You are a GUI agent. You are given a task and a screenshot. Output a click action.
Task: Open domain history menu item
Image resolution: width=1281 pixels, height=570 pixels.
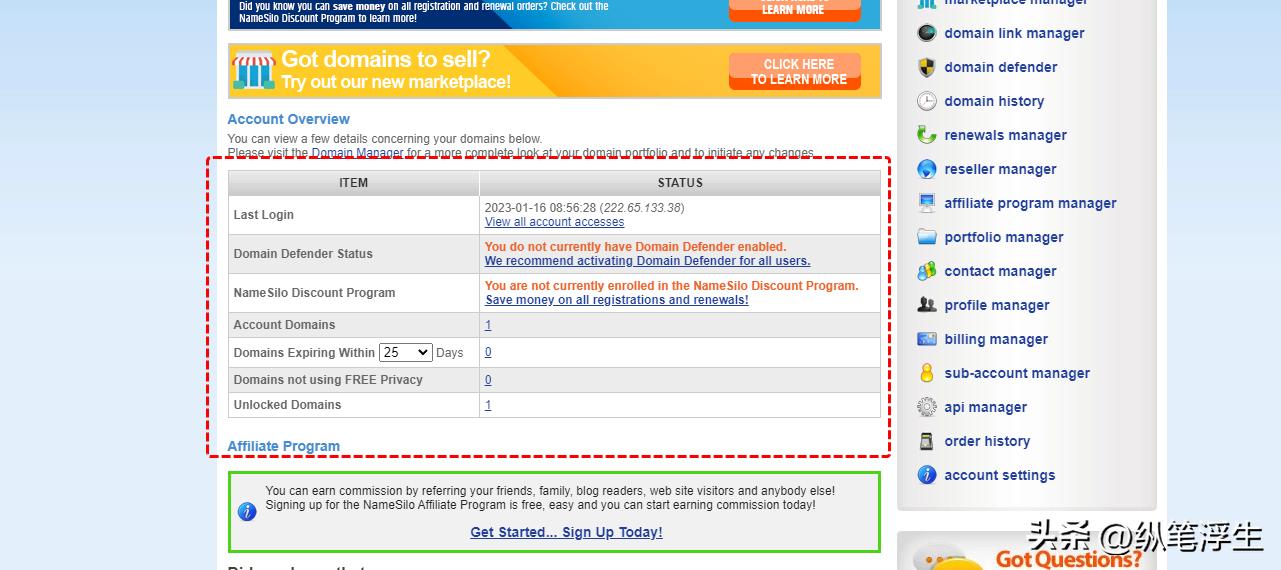tap(994, 101)
